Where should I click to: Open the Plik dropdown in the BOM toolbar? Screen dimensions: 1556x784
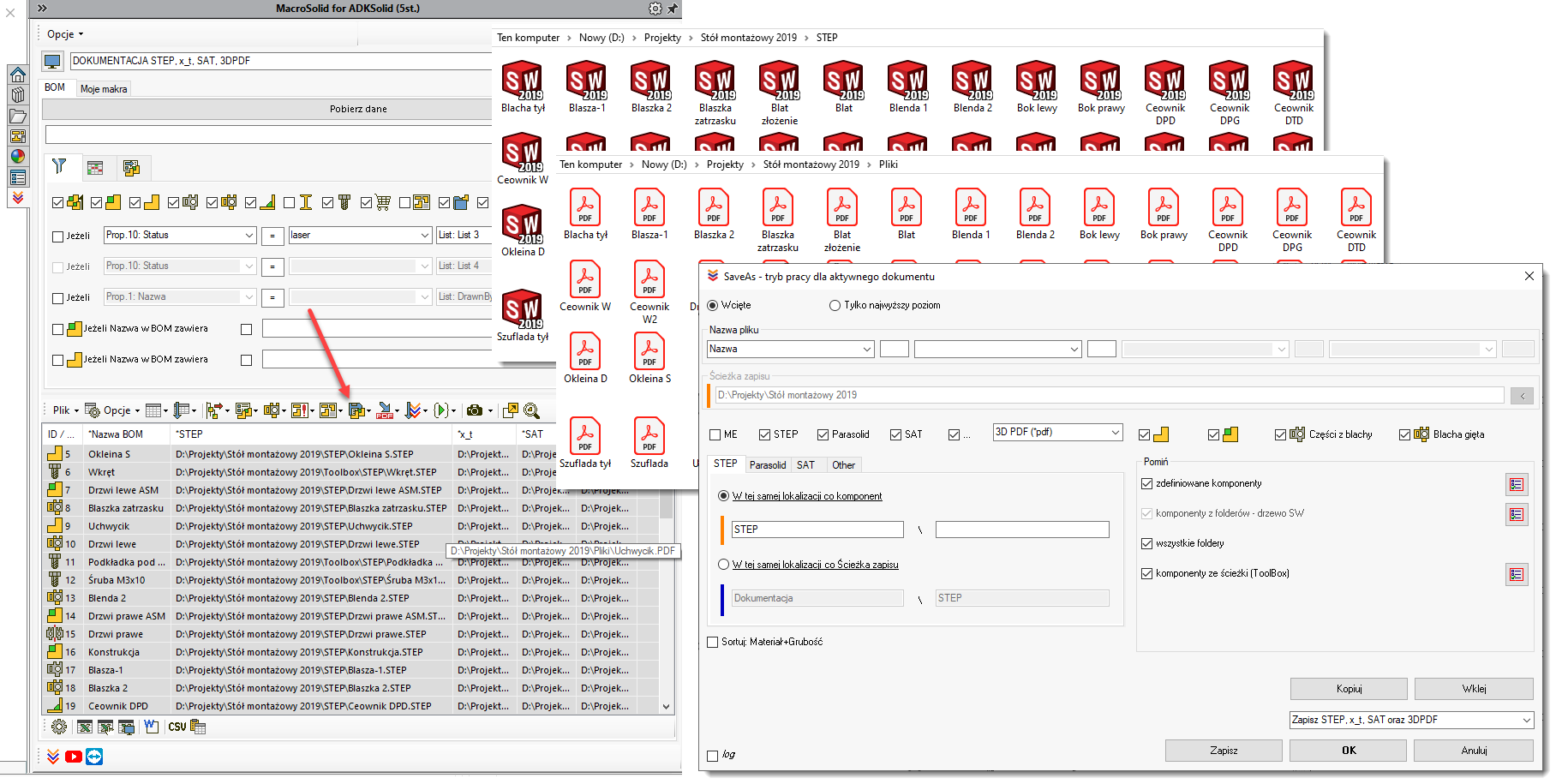pos(65,410)
